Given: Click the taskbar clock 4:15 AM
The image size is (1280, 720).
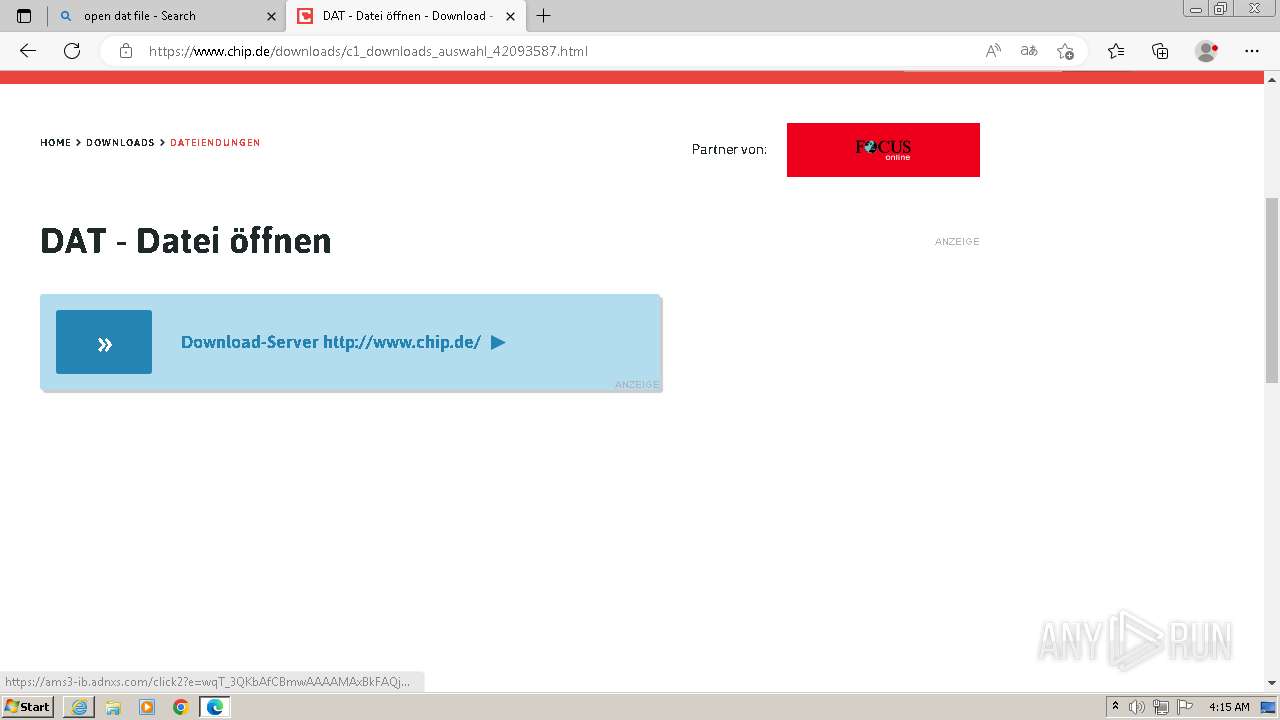Looking at the screenshot, I should tap(1229, 707).
